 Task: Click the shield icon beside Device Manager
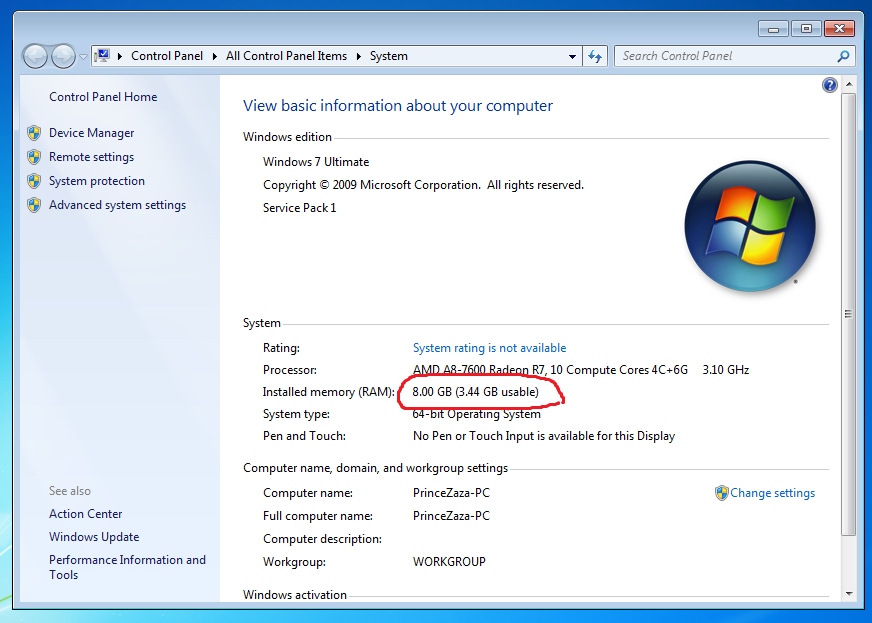click(x=34, y=133)
